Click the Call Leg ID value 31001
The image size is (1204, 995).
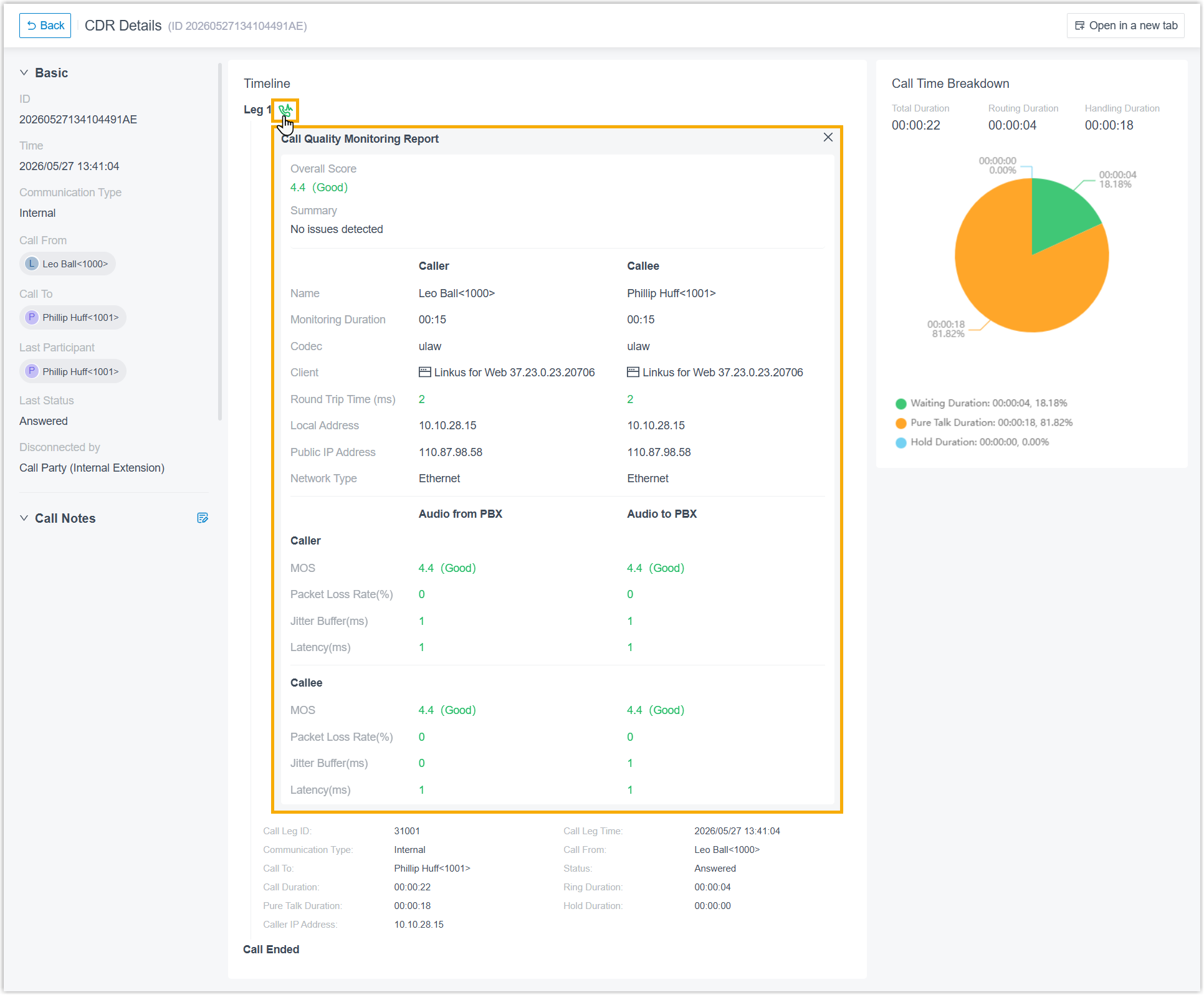[407, 831]
